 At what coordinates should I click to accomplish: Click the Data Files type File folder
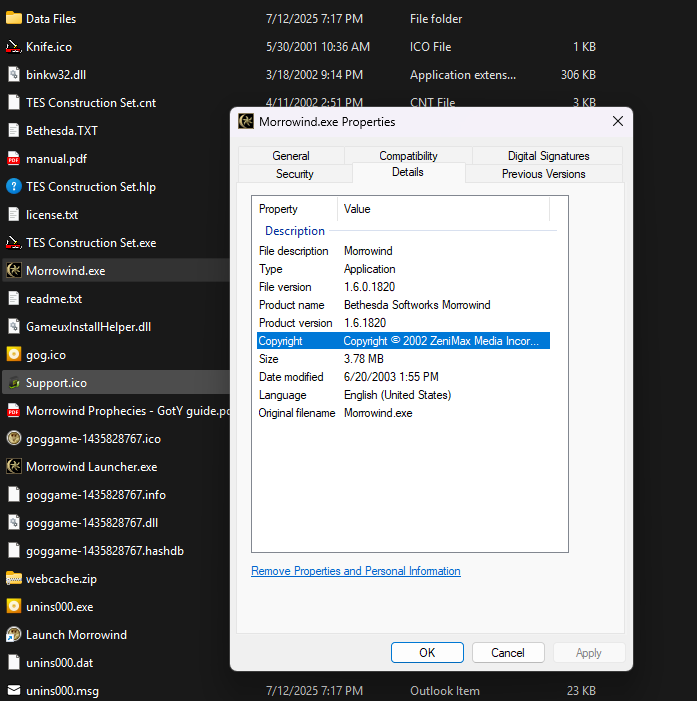(436, 19)
